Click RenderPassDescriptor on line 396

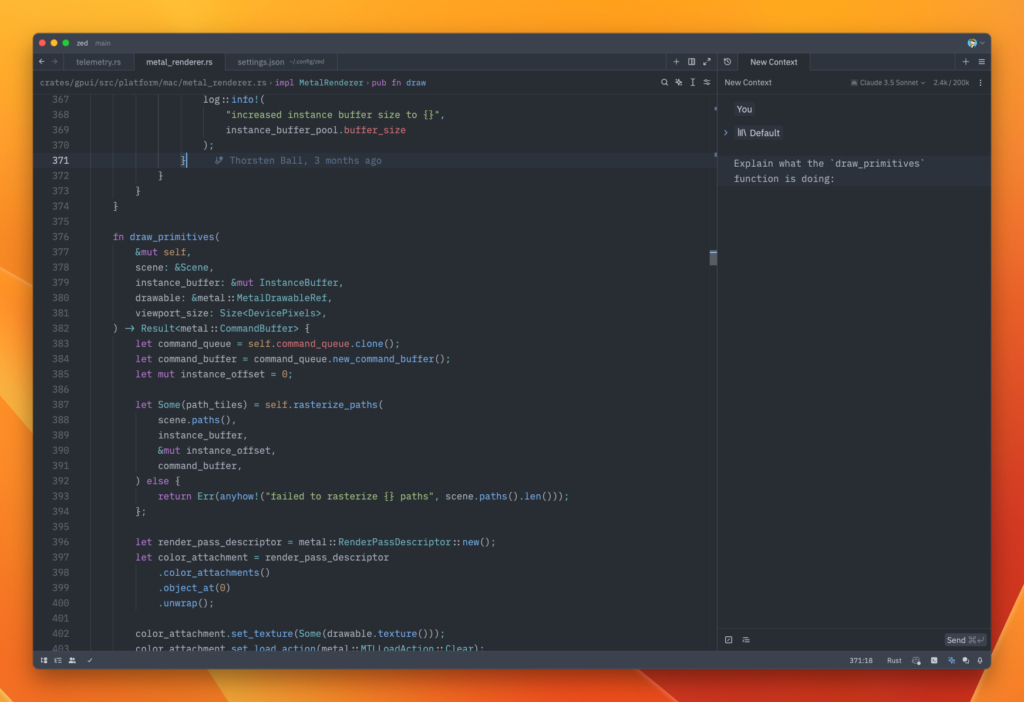click(x=394, y=542)
